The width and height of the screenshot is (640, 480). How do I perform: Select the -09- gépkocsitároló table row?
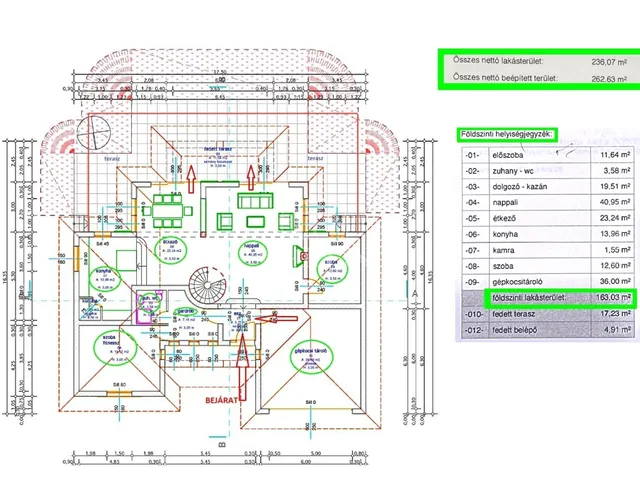click(x=544, y=281)
